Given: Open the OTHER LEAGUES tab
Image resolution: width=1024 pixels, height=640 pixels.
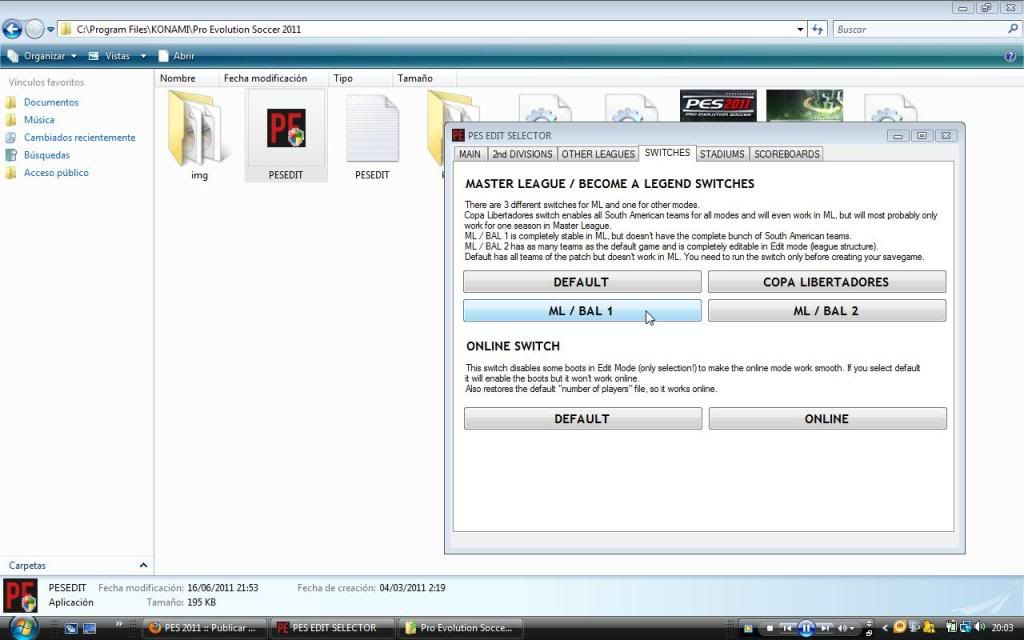Looking at the screenshot, I should [597, 153].
